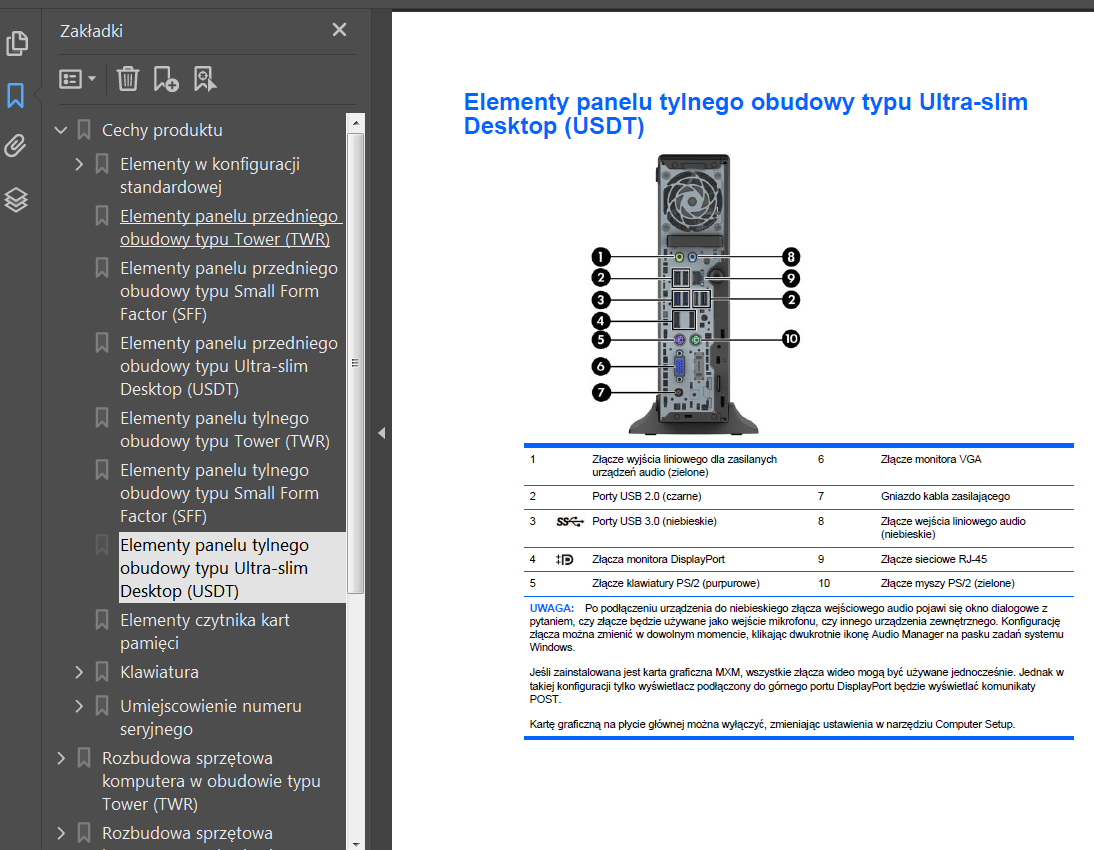Open Elementy panelu przedniego Ultra-slim Desktop bookmark

point(229,366)
